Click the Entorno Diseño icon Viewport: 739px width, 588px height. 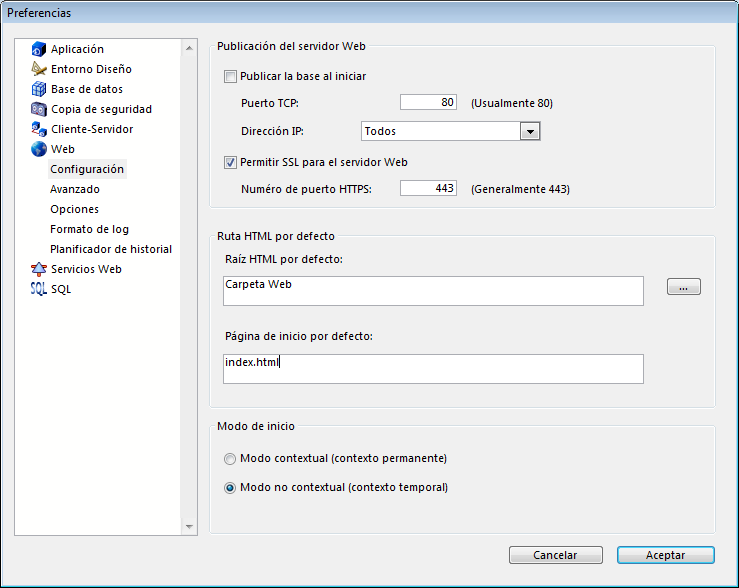point(39,69)
